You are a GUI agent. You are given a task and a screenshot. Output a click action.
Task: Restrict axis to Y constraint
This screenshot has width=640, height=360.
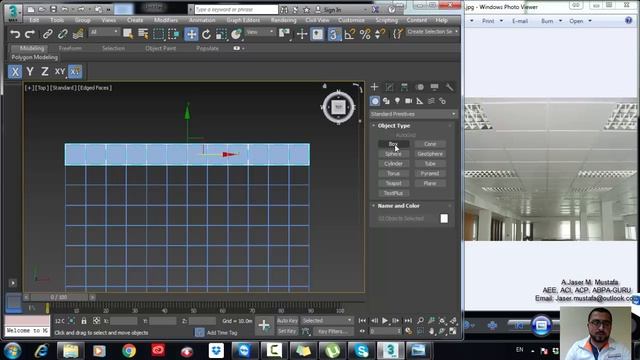pyautogui.click(x=30, y=72)
